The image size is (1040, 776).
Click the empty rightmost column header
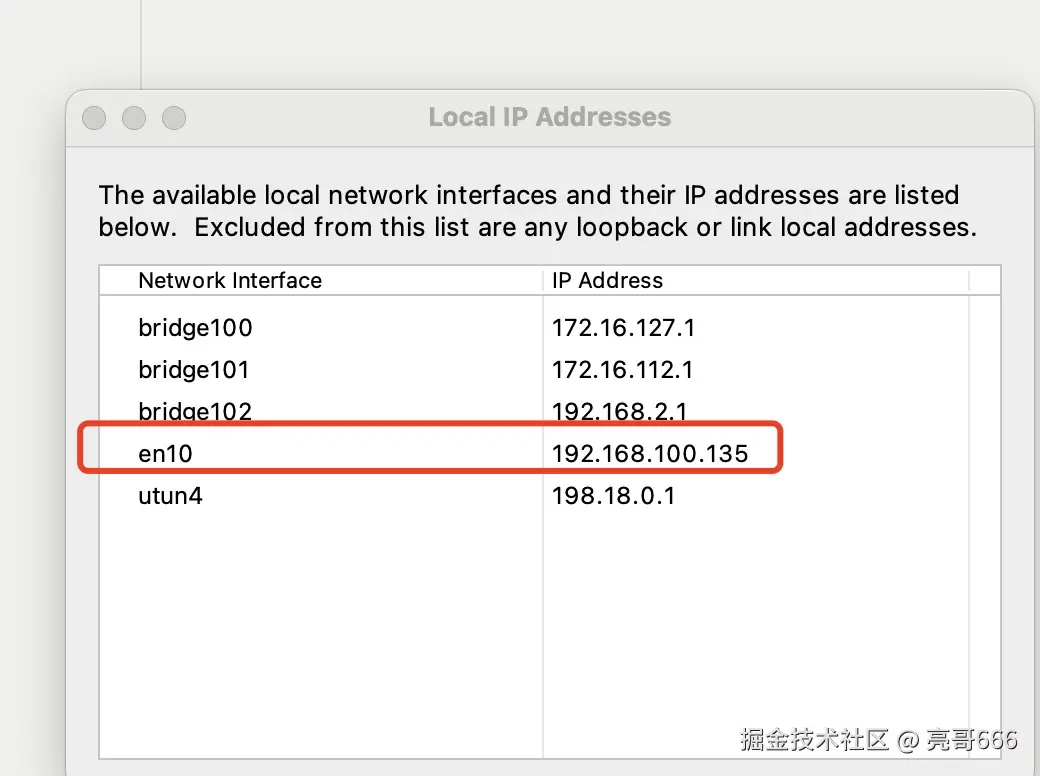pyautogui.click(x=984, y=281)
